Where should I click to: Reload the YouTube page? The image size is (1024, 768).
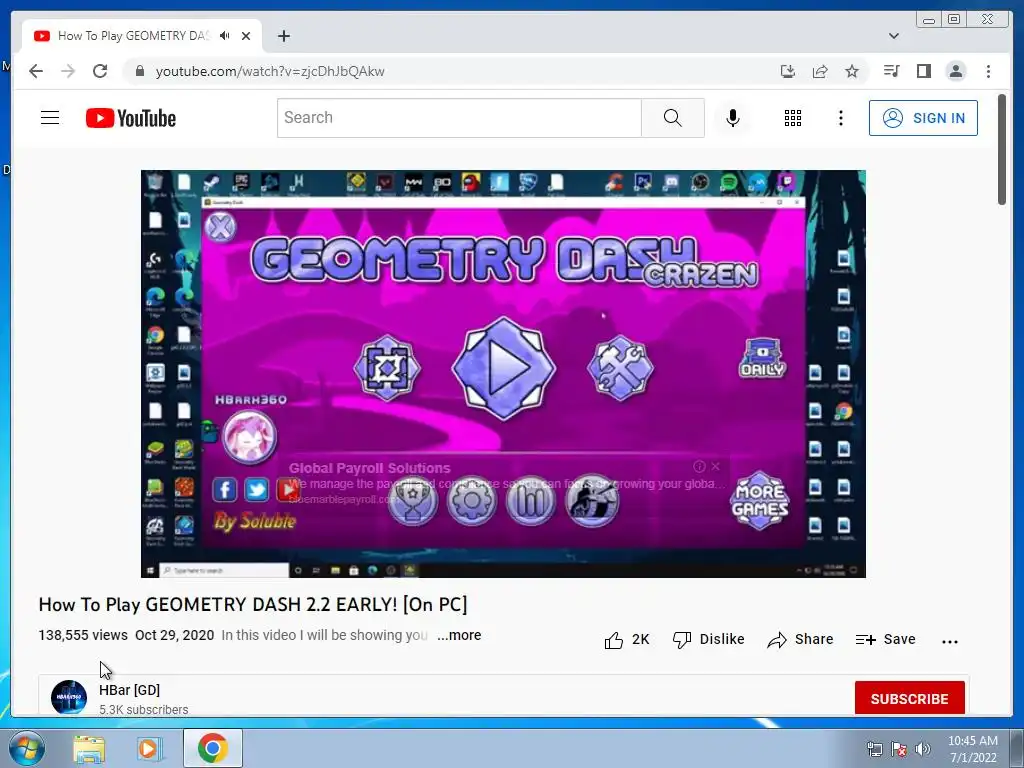[100, 71]
